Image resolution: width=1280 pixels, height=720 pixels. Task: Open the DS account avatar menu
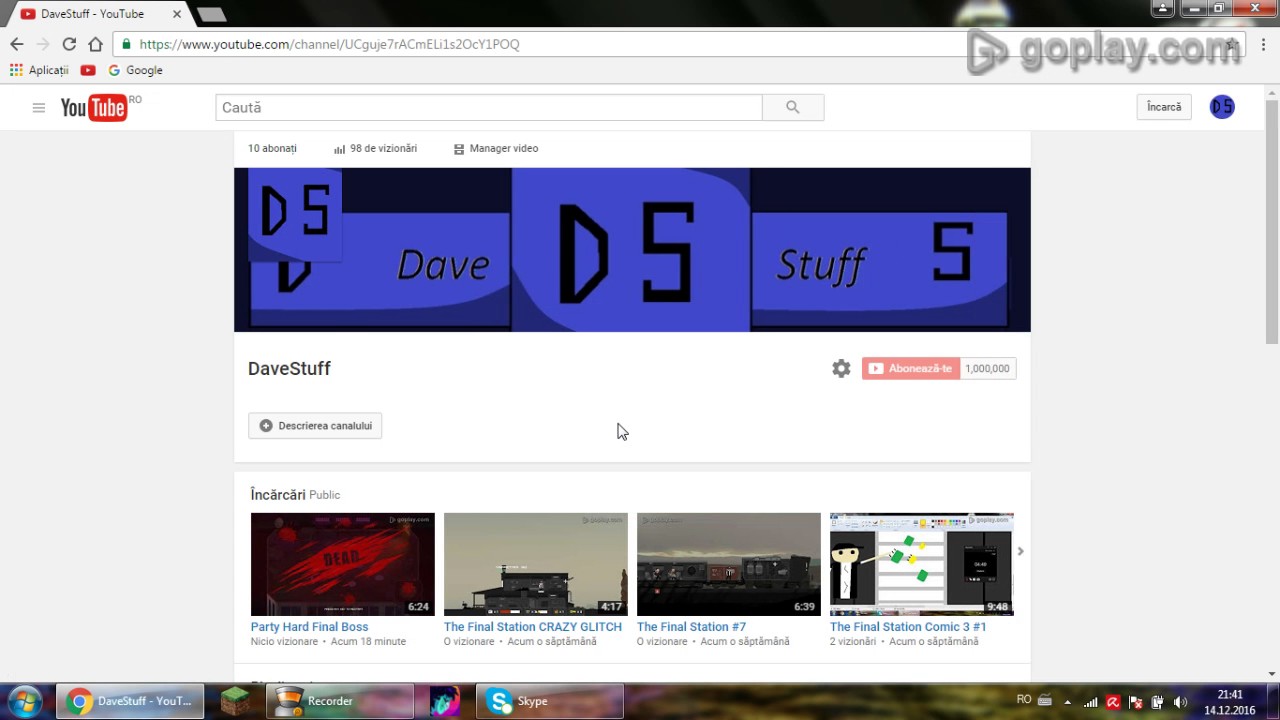pyautogui.click(x=1222, y=107)
